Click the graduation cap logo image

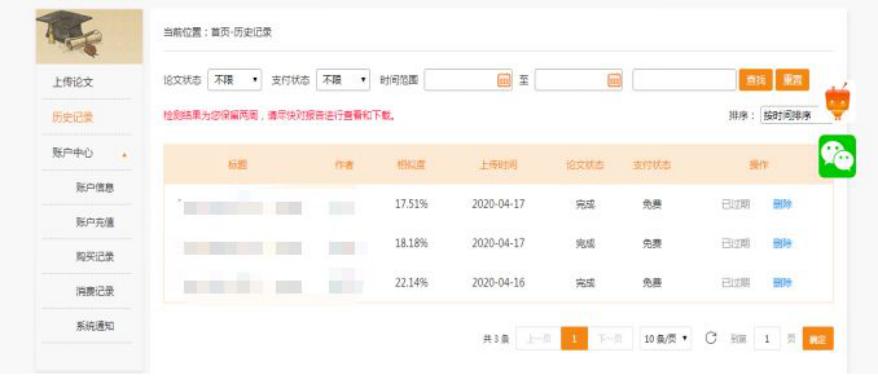coord(89,36)
